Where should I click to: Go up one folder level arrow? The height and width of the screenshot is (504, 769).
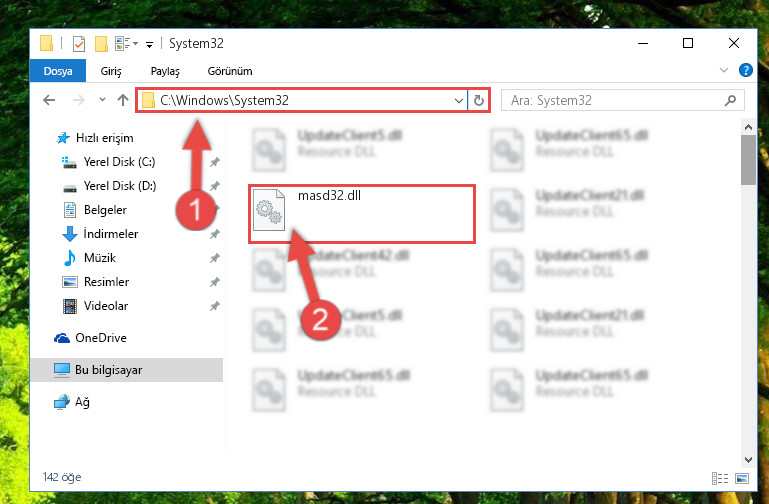click(123, 101)
